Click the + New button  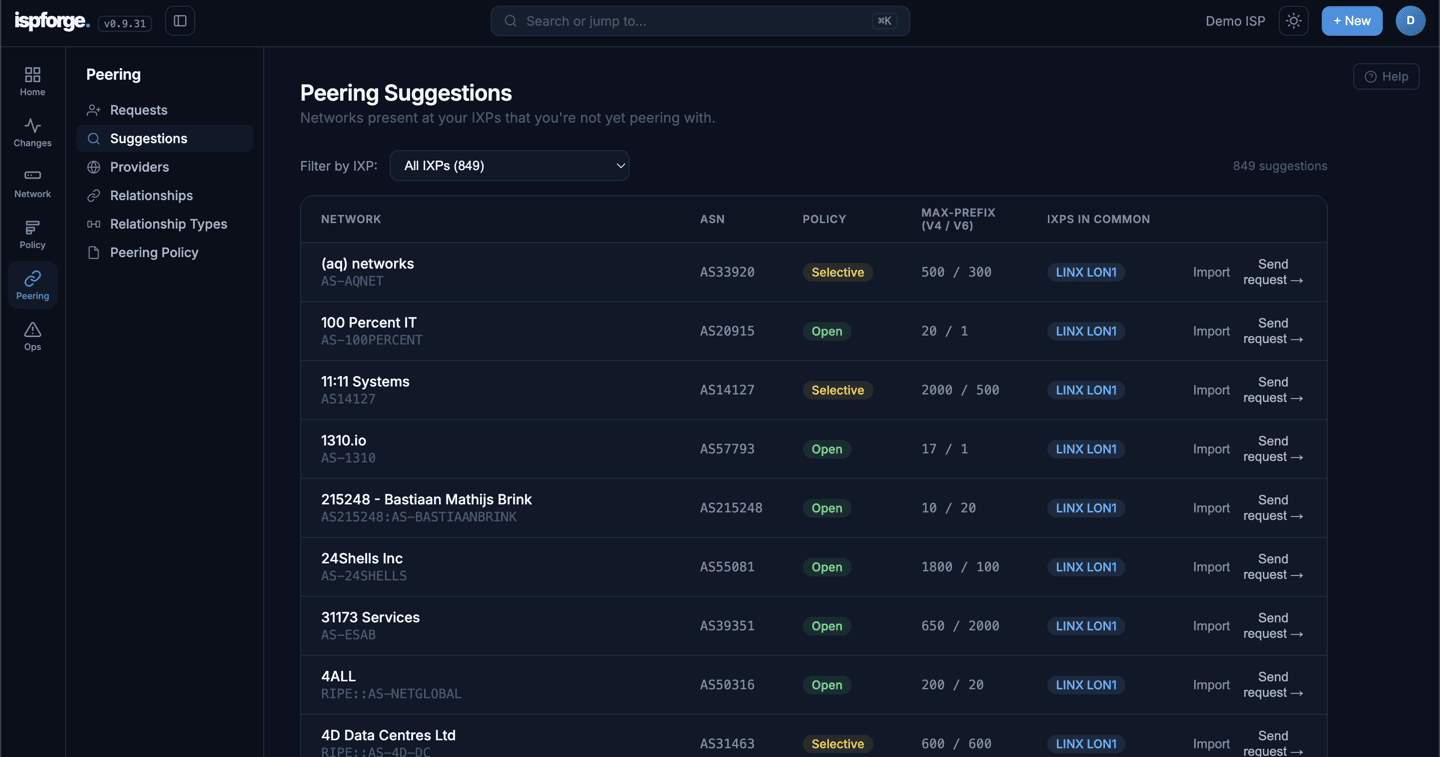[x=1352, y=21]
